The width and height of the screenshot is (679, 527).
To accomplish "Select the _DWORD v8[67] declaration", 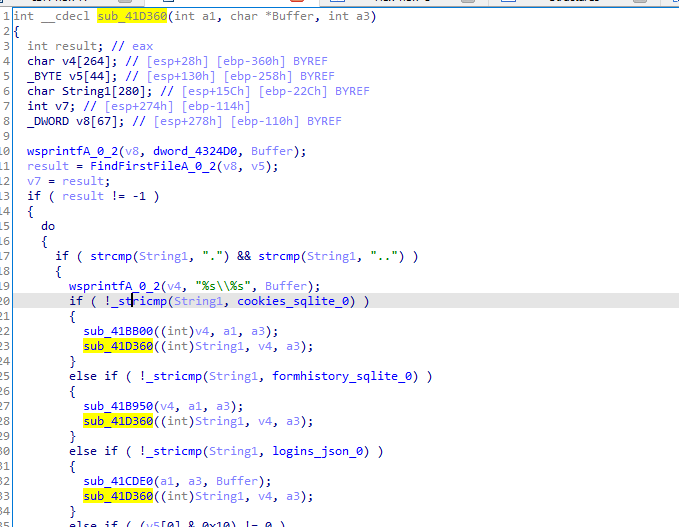I will coord(75,121).
